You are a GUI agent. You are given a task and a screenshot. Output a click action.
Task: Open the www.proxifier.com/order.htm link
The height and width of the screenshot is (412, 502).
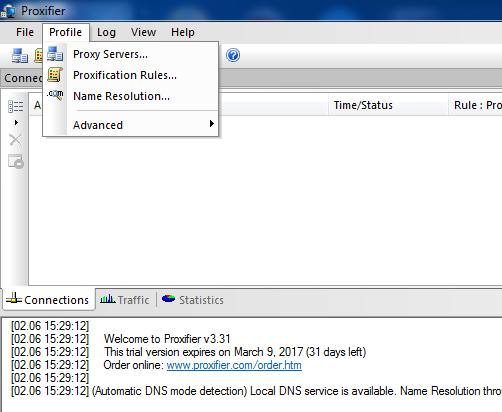point(234,365)
